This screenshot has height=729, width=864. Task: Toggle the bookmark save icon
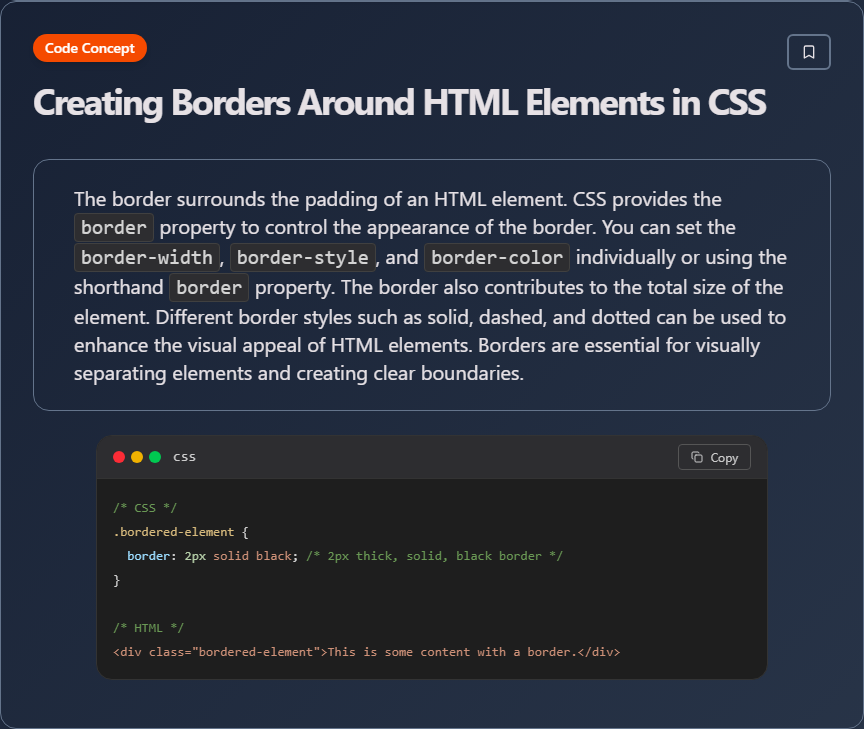[808, 52]
